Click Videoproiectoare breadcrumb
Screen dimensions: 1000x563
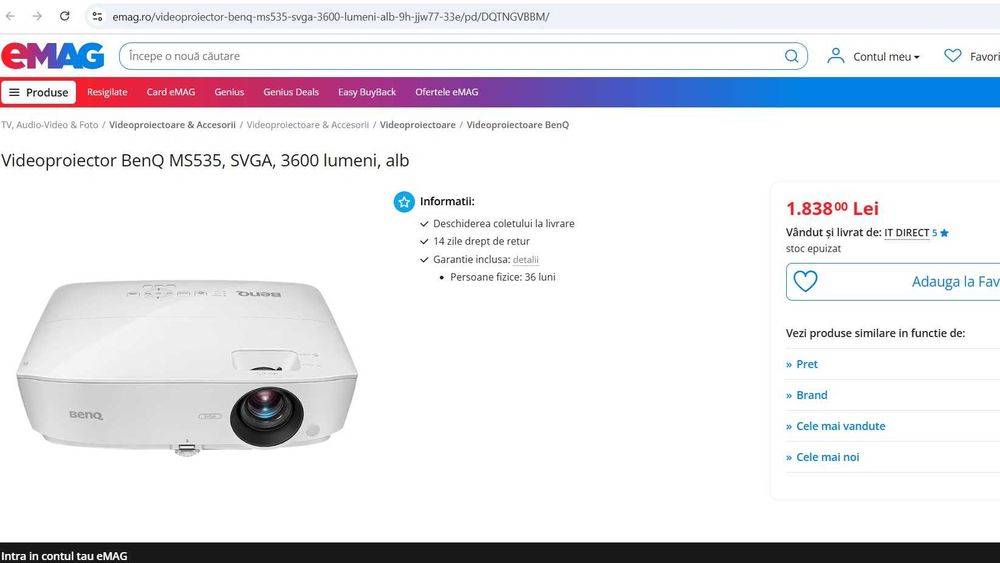(x=418, y=125)
